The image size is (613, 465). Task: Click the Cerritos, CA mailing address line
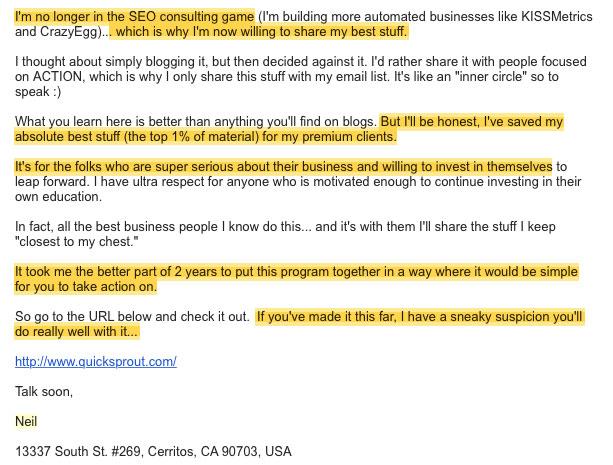coord(153,451)
